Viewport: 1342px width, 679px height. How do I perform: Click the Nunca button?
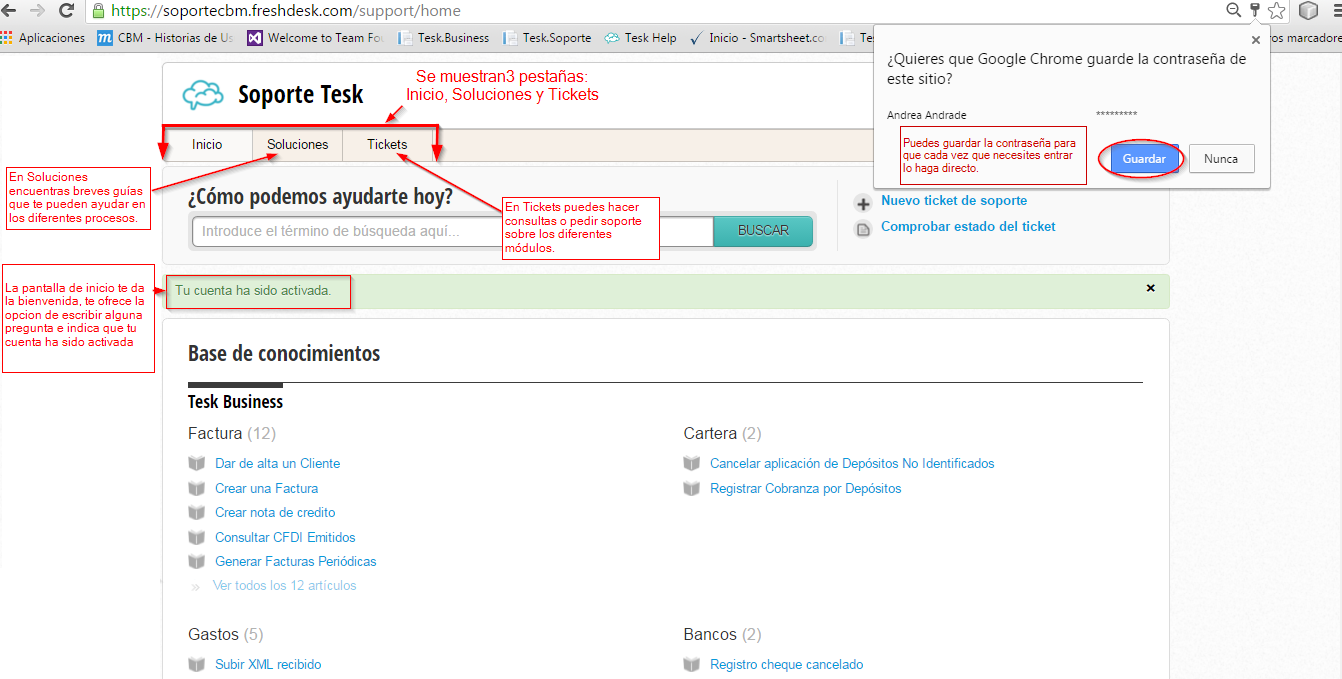1221,159
